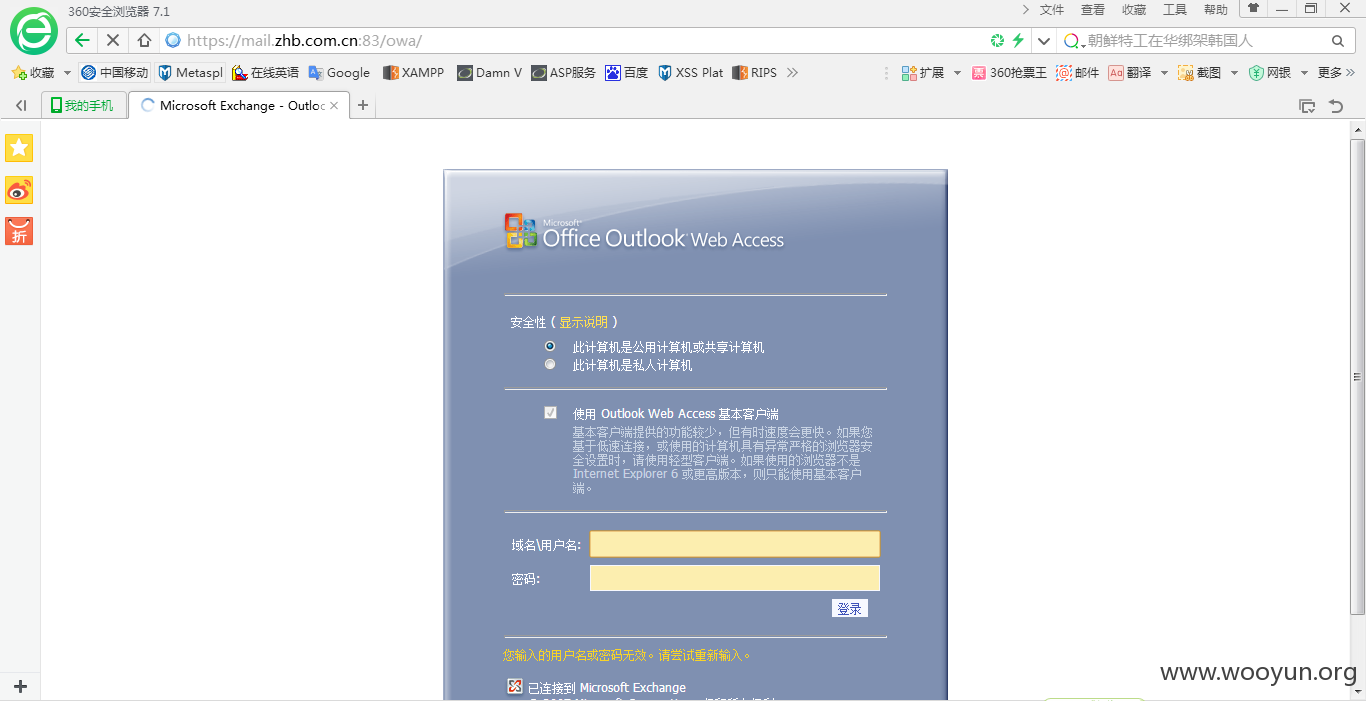Image resolution: width=1366 pixels, height=701 pixels.
Task: Click the 登录 button
Action: (x=850, y=608)
